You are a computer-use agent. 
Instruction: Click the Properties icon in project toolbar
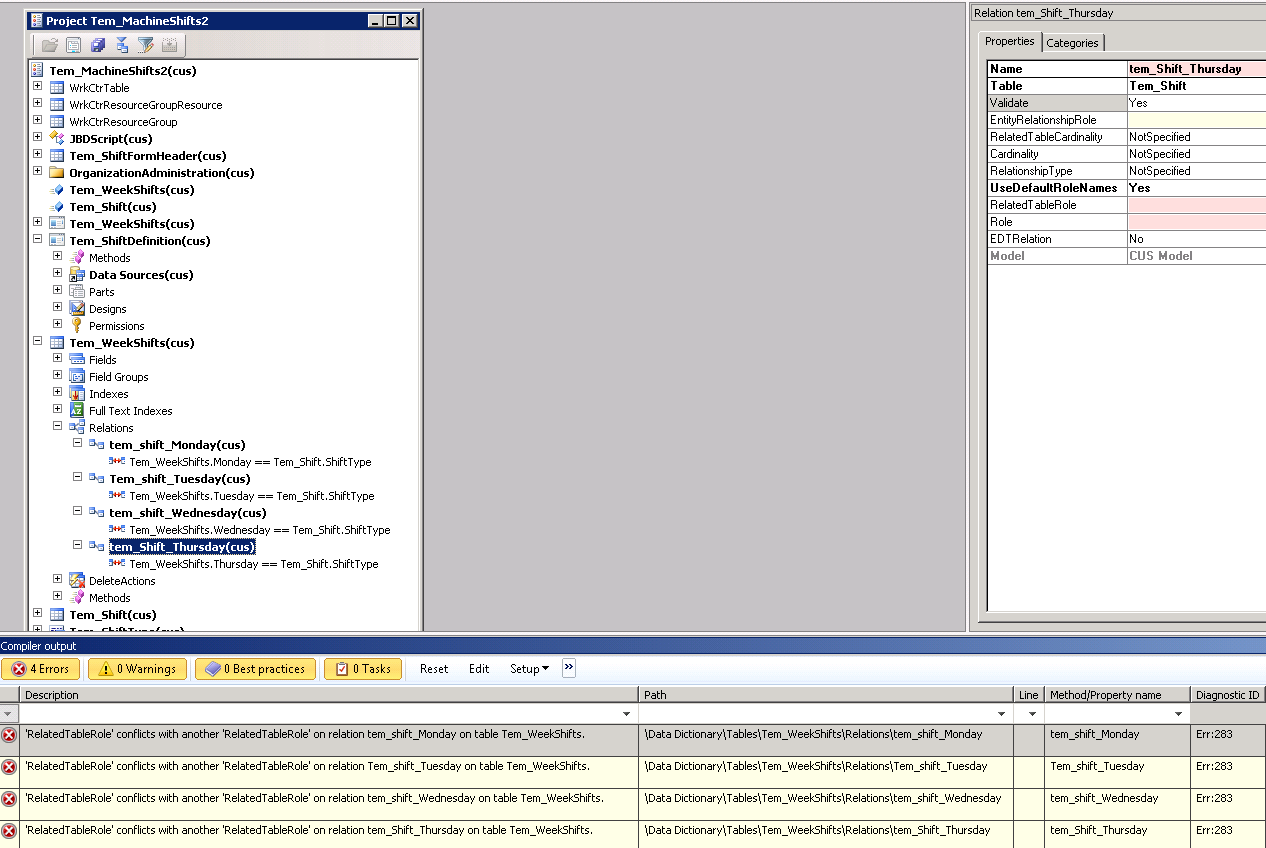[74, 45]
